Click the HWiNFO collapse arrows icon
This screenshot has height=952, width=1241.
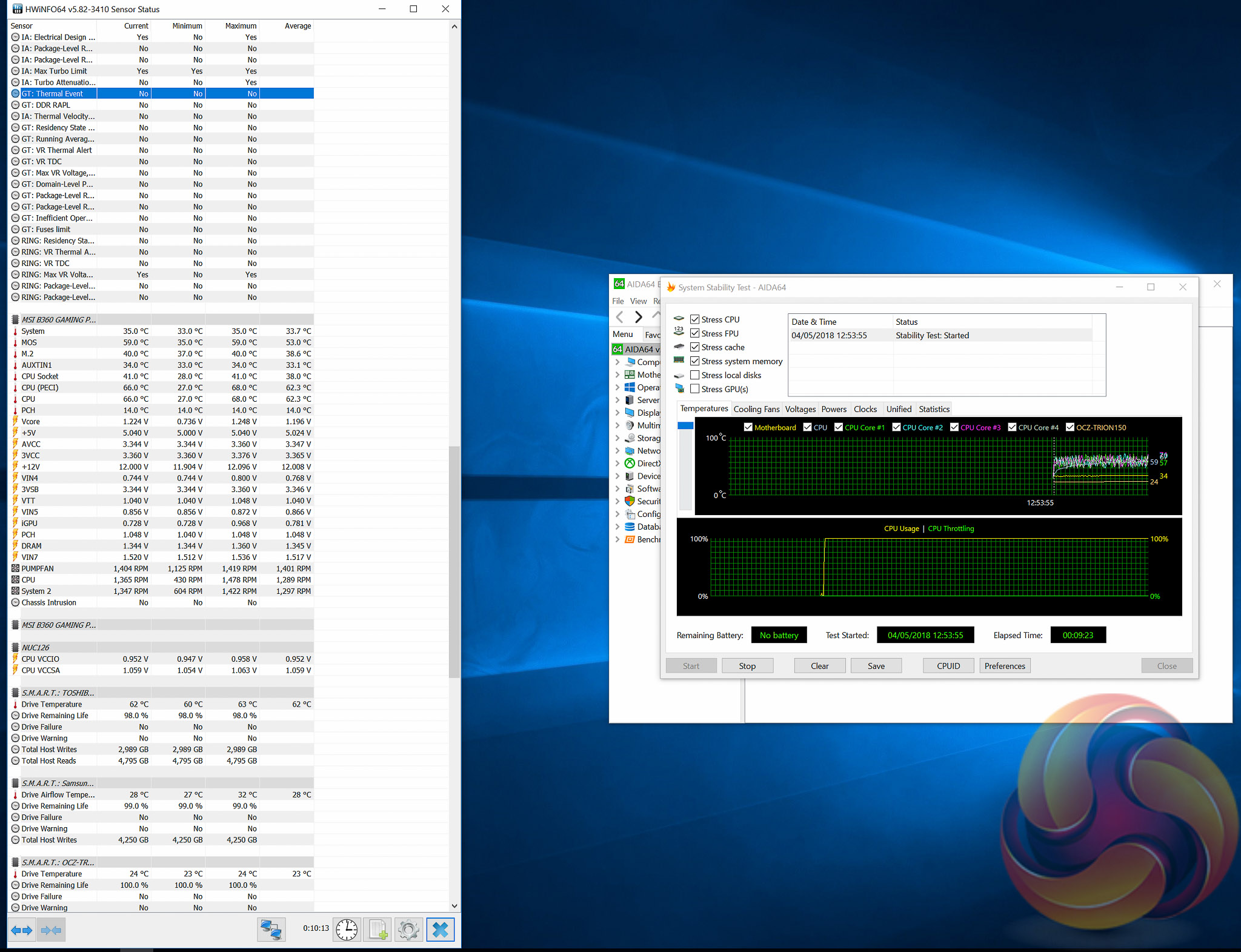(52, 930)
